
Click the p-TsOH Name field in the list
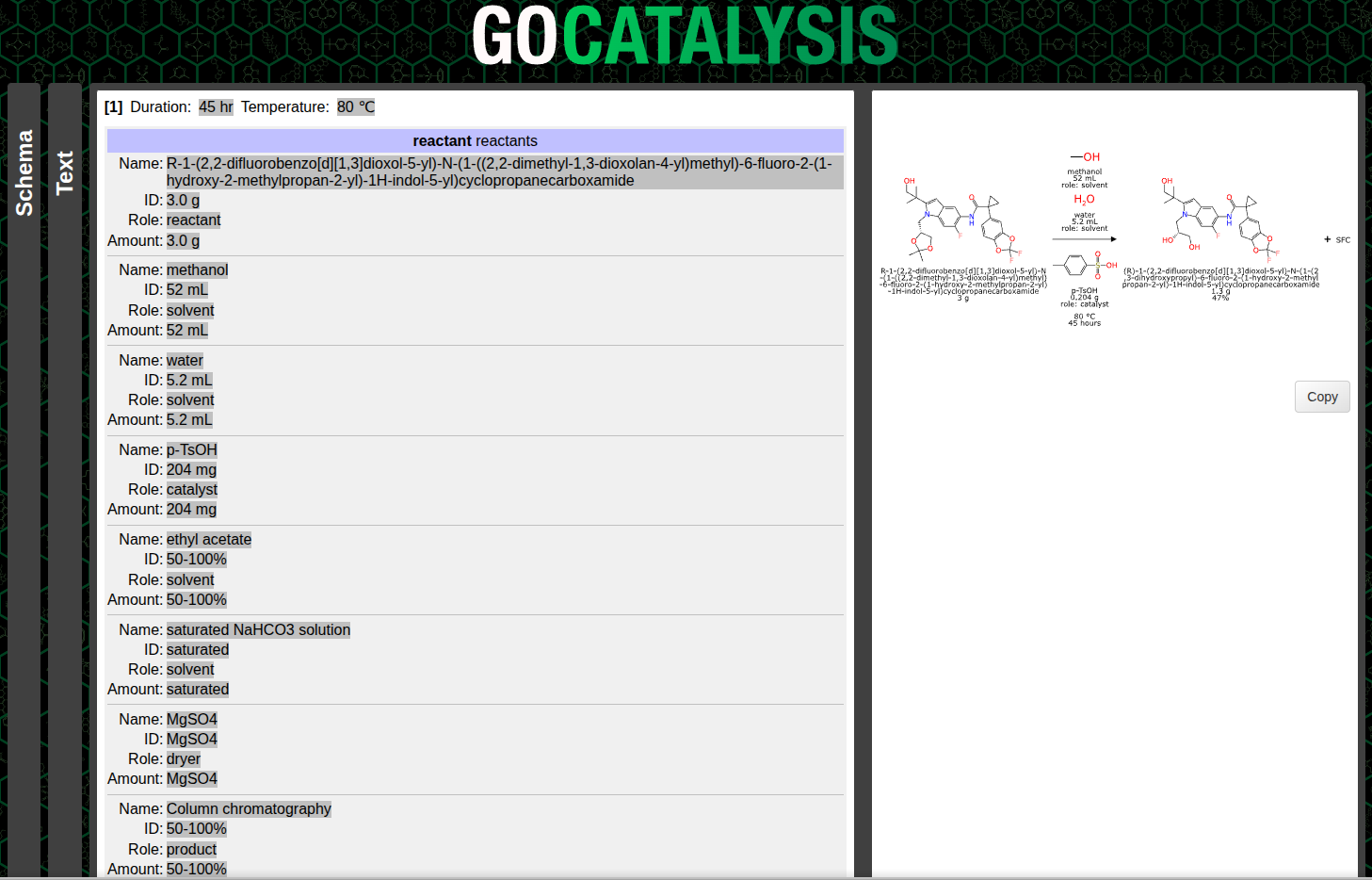pos(191,450)
